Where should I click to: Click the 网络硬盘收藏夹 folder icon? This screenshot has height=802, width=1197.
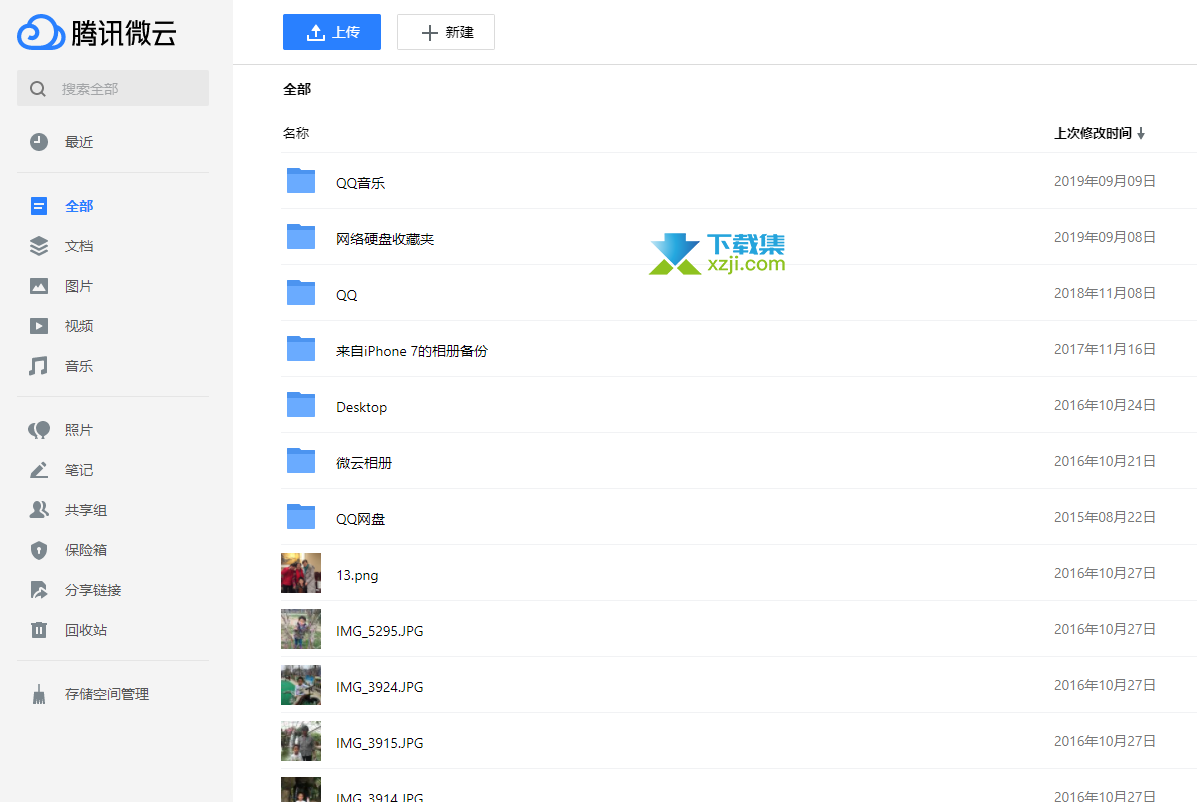coord(301,237)
